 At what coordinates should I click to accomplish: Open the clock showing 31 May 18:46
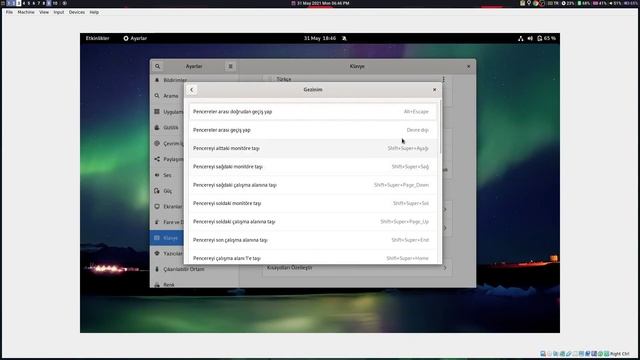(x=320, y=38)
